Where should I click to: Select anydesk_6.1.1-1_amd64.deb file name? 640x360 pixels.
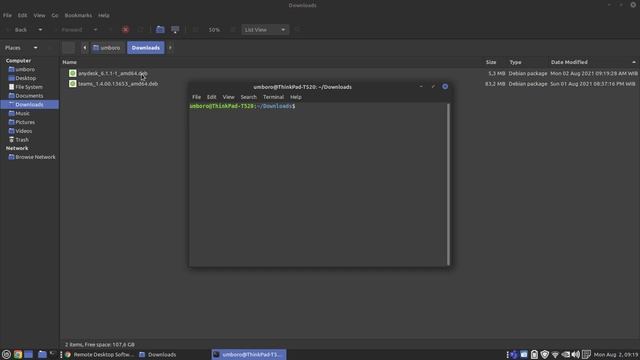click(x=113, y=73)
